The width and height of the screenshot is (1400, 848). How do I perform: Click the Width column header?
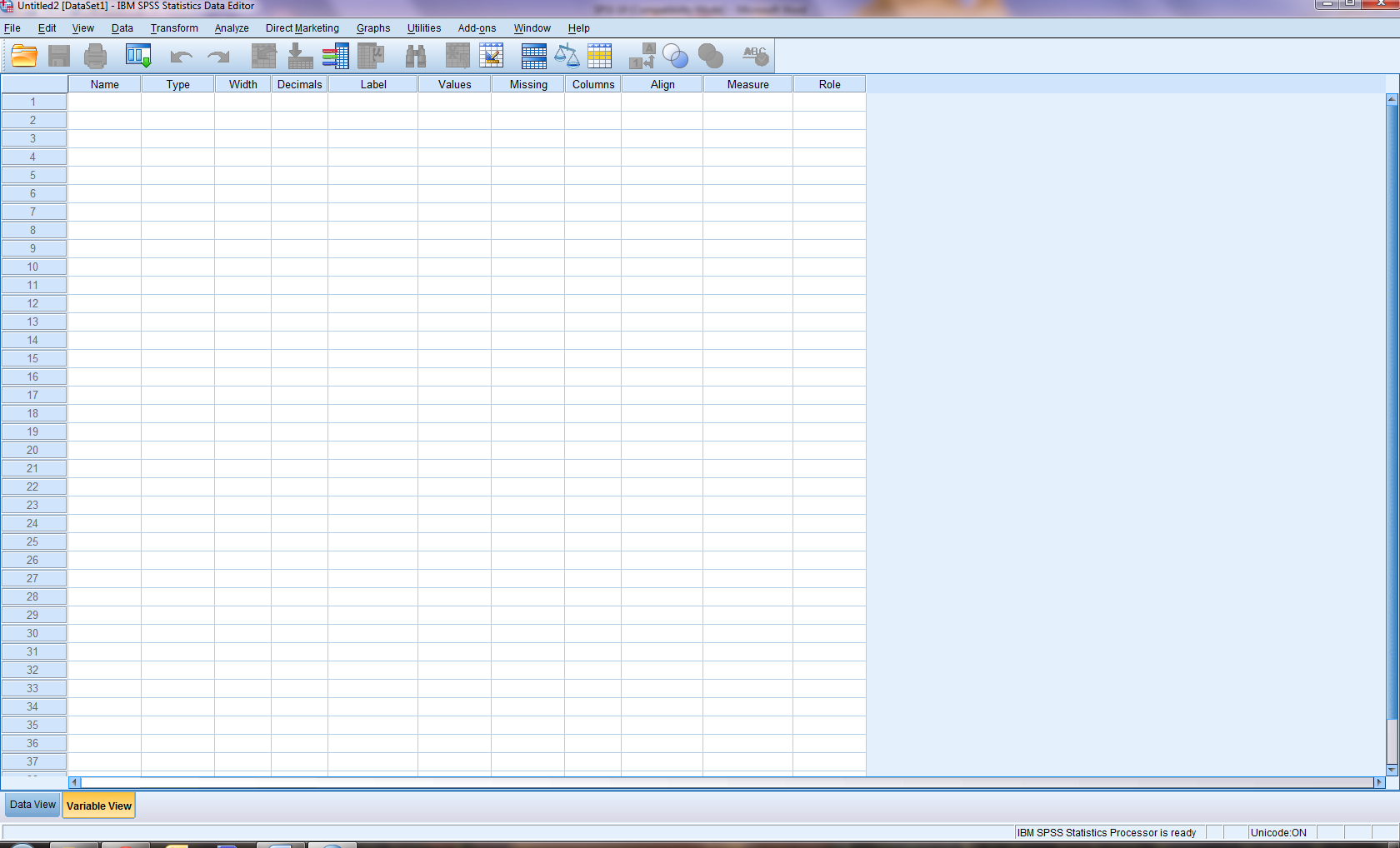pyautogui.click(x=243, y=84)
